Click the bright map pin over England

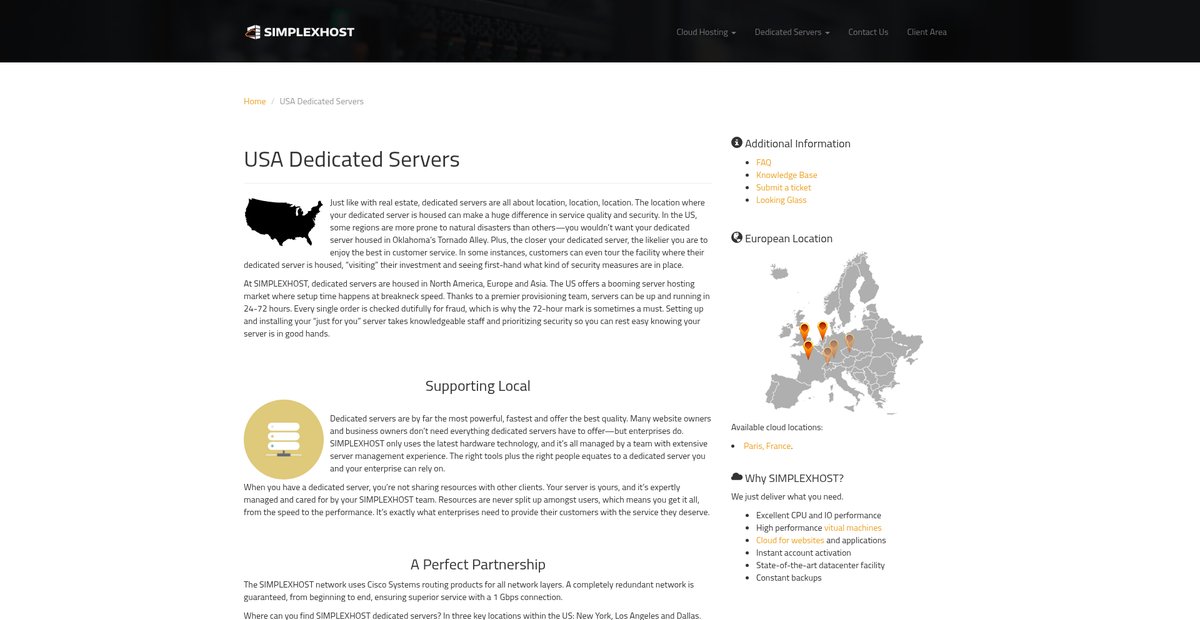803,332
